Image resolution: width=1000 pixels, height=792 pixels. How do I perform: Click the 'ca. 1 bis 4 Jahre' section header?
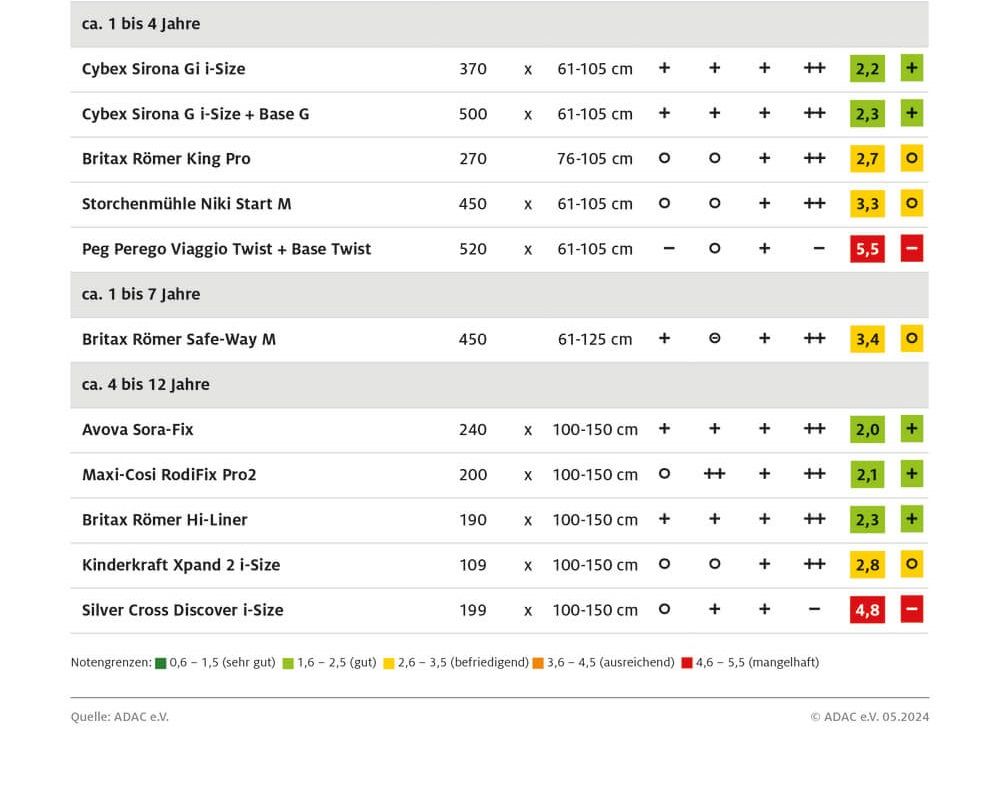tap(499, 24)
